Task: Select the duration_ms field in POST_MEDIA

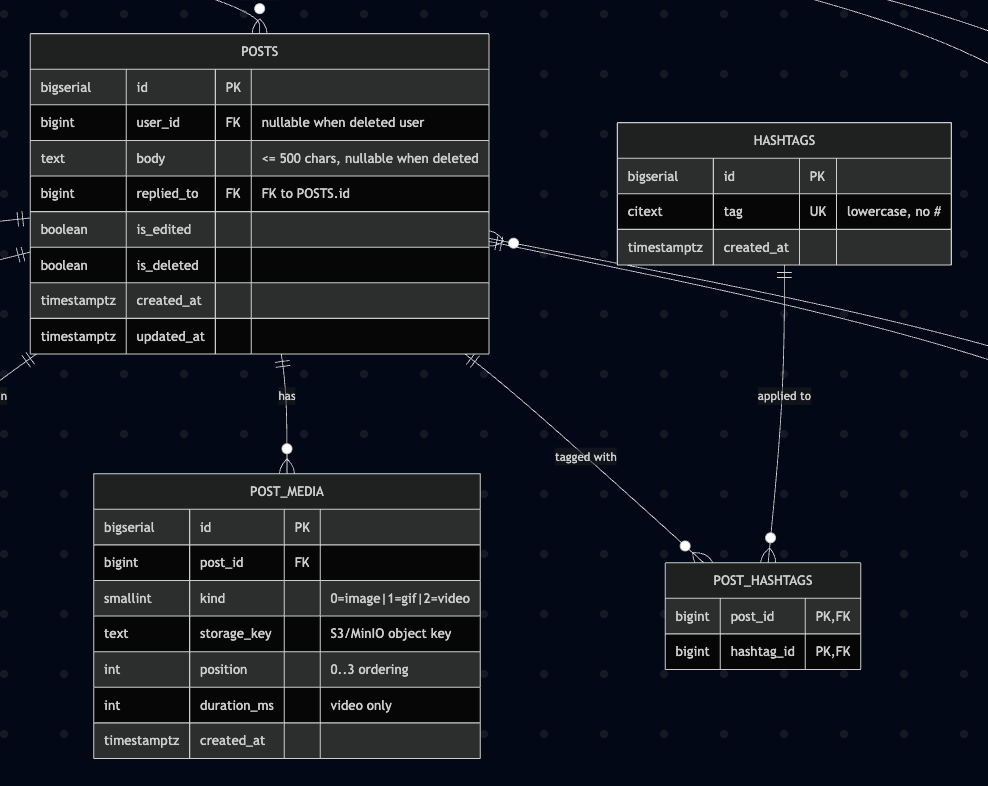Action: tap(237, 705)
